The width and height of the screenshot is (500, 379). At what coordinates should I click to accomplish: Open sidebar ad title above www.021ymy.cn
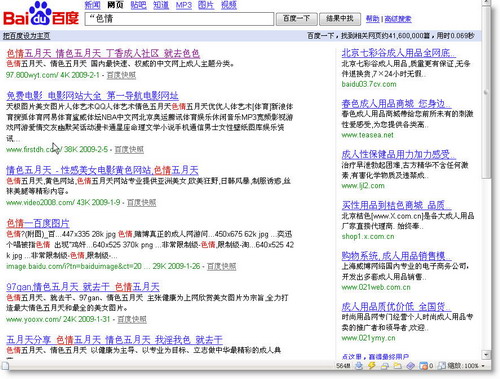coord(396,307)
